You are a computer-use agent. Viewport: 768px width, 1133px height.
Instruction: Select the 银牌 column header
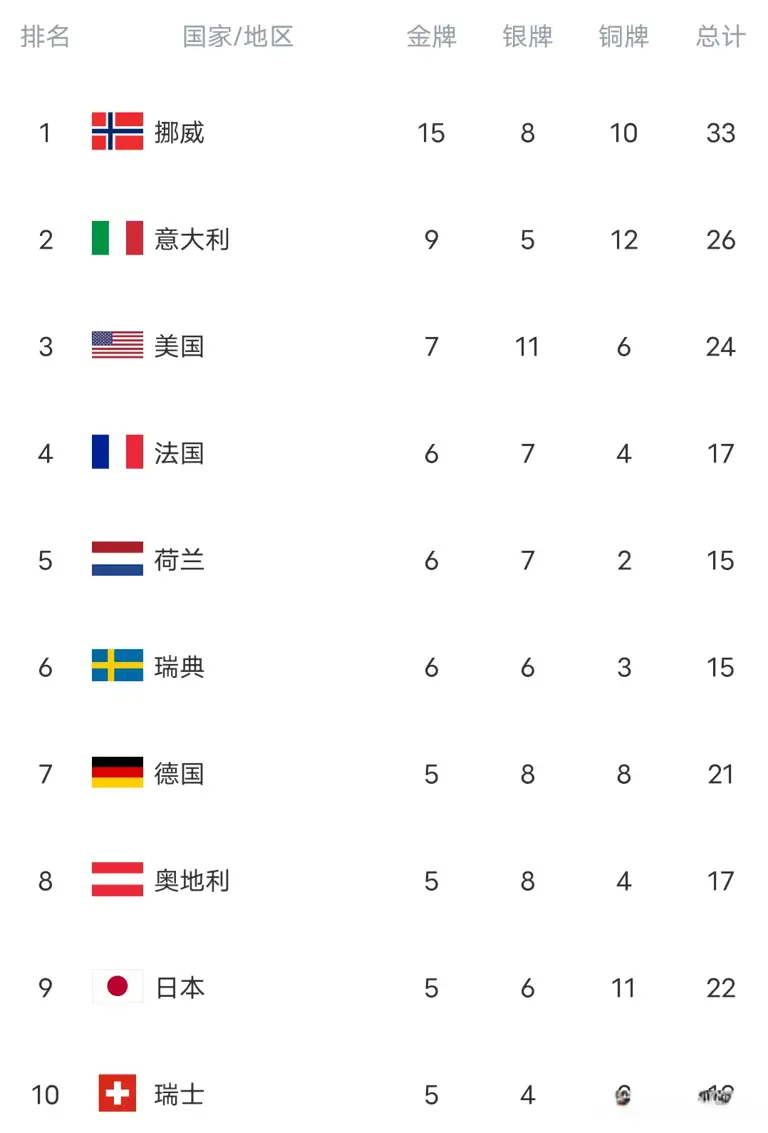click(x=527, y=36)
